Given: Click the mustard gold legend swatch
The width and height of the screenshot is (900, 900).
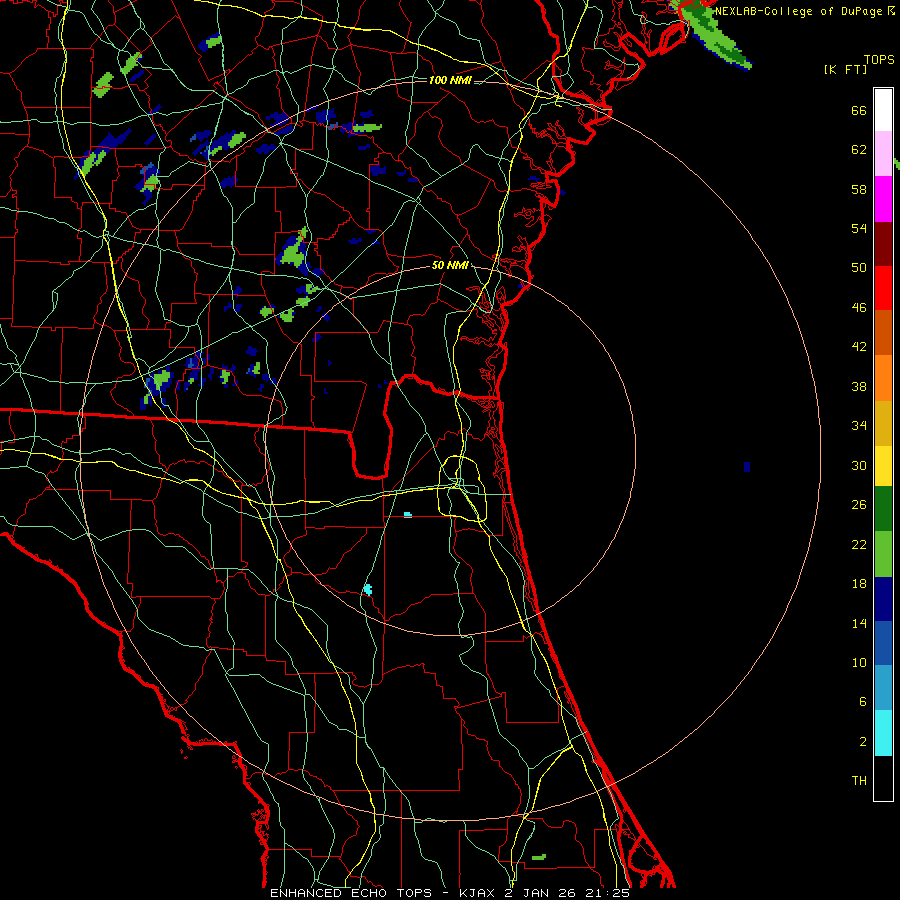Looking at the screenshot, I should point(883,423).
